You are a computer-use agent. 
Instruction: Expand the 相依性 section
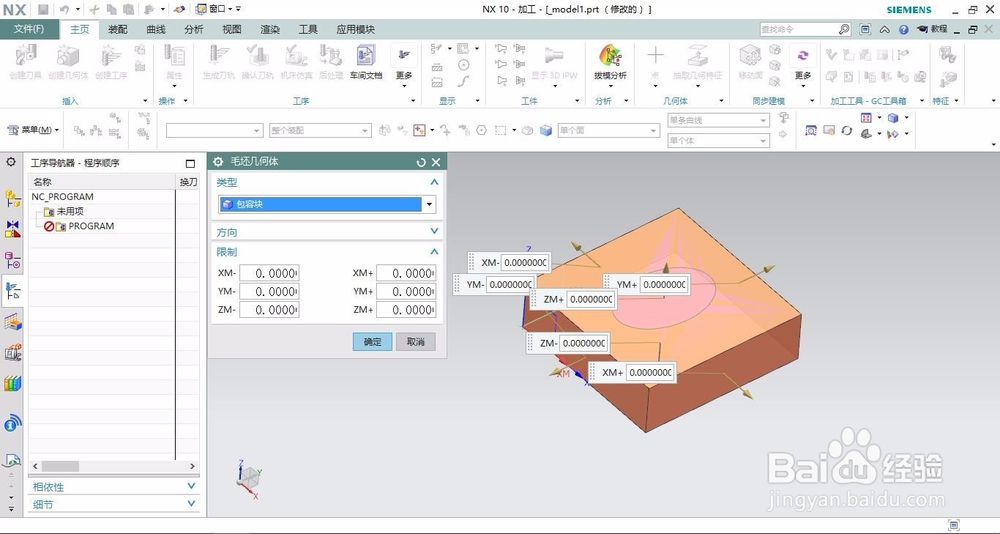click(x=114, y=487)
